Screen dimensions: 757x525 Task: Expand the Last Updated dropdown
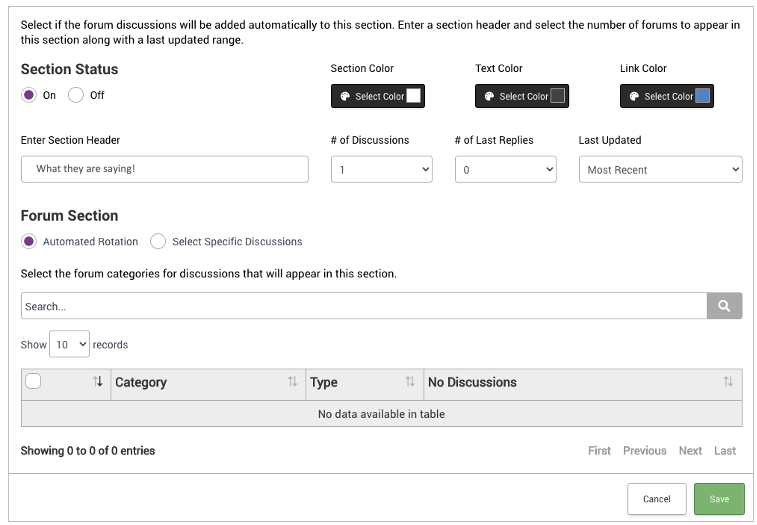tap(660, 170)
